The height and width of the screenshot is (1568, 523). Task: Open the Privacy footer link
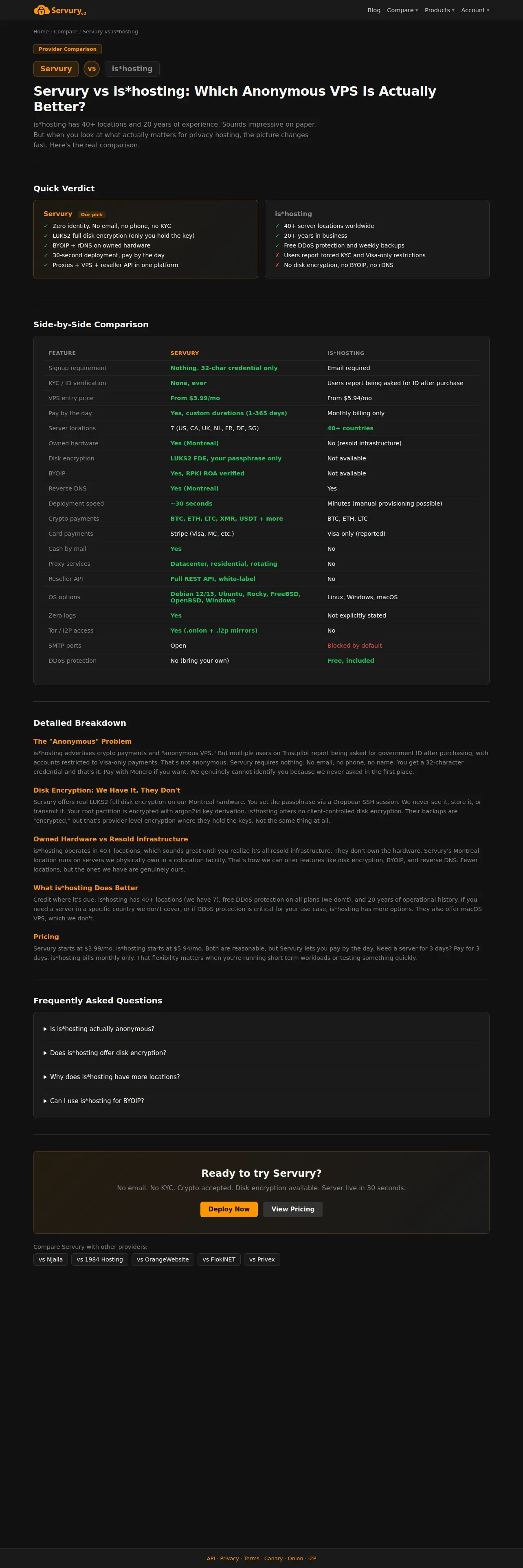tap(230, 1558)
